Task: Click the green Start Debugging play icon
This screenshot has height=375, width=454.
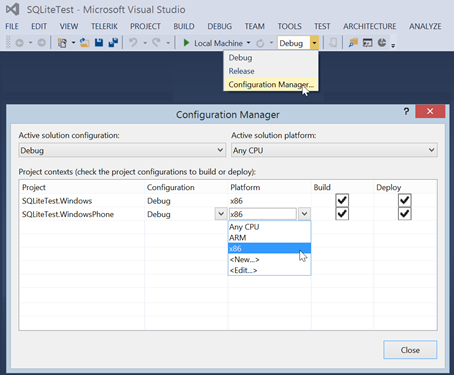Action: 186,43
